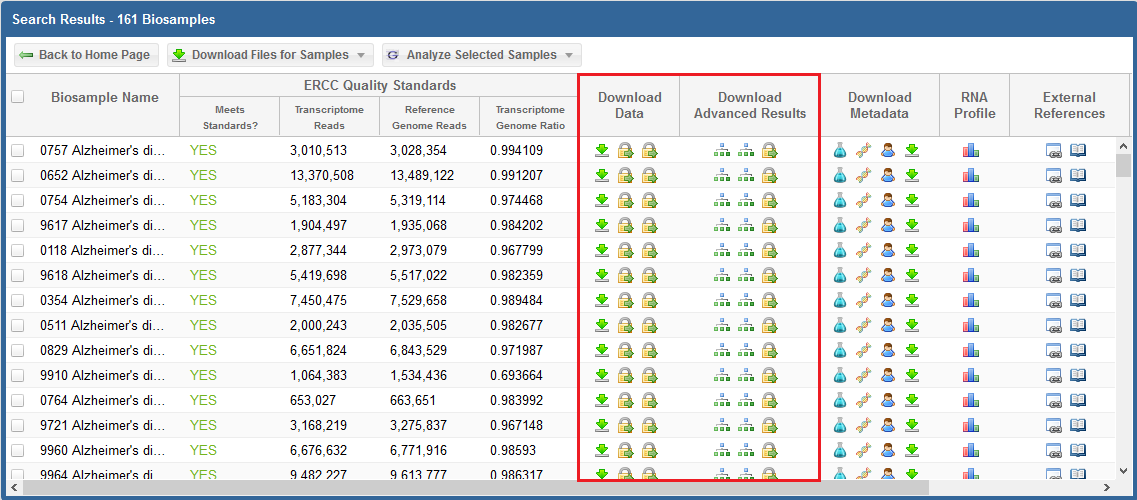Screen dimensions: 1137x500
Task: Open the Download Files for Samples dropdown
Action: pos(270,55)
